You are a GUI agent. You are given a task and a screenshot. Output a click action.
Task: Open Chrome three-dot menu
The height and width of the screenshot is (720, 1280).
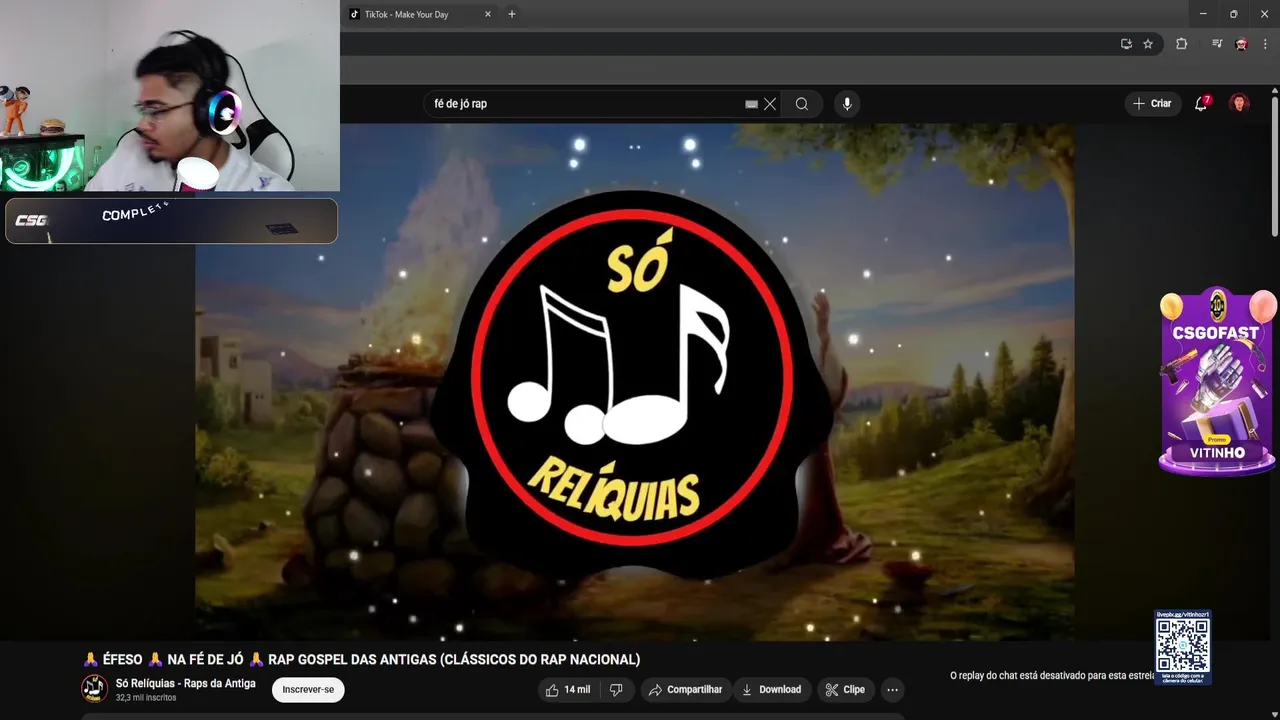tap(1265, 44)
